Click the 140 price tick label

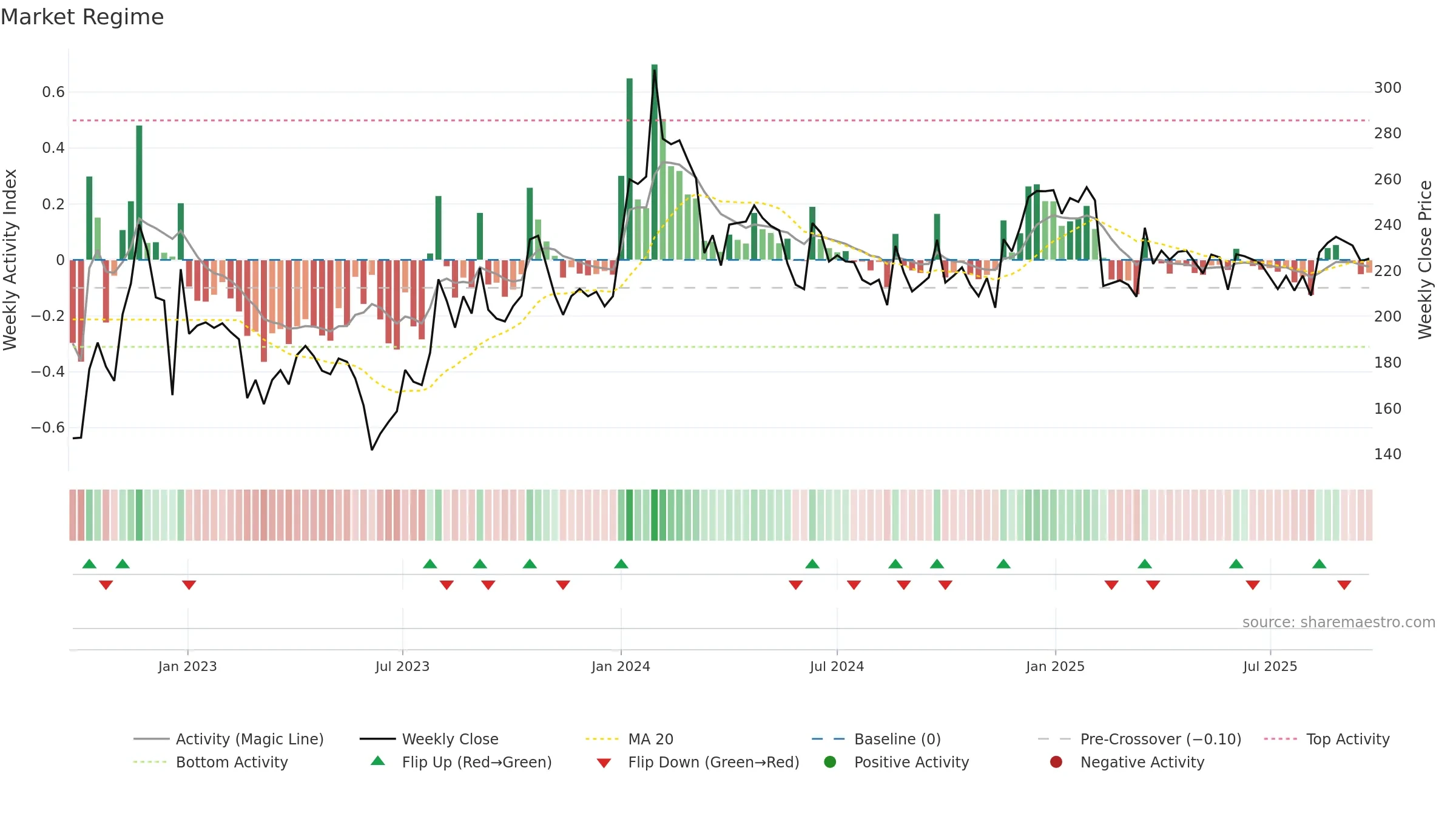[x=1387, y=454]
